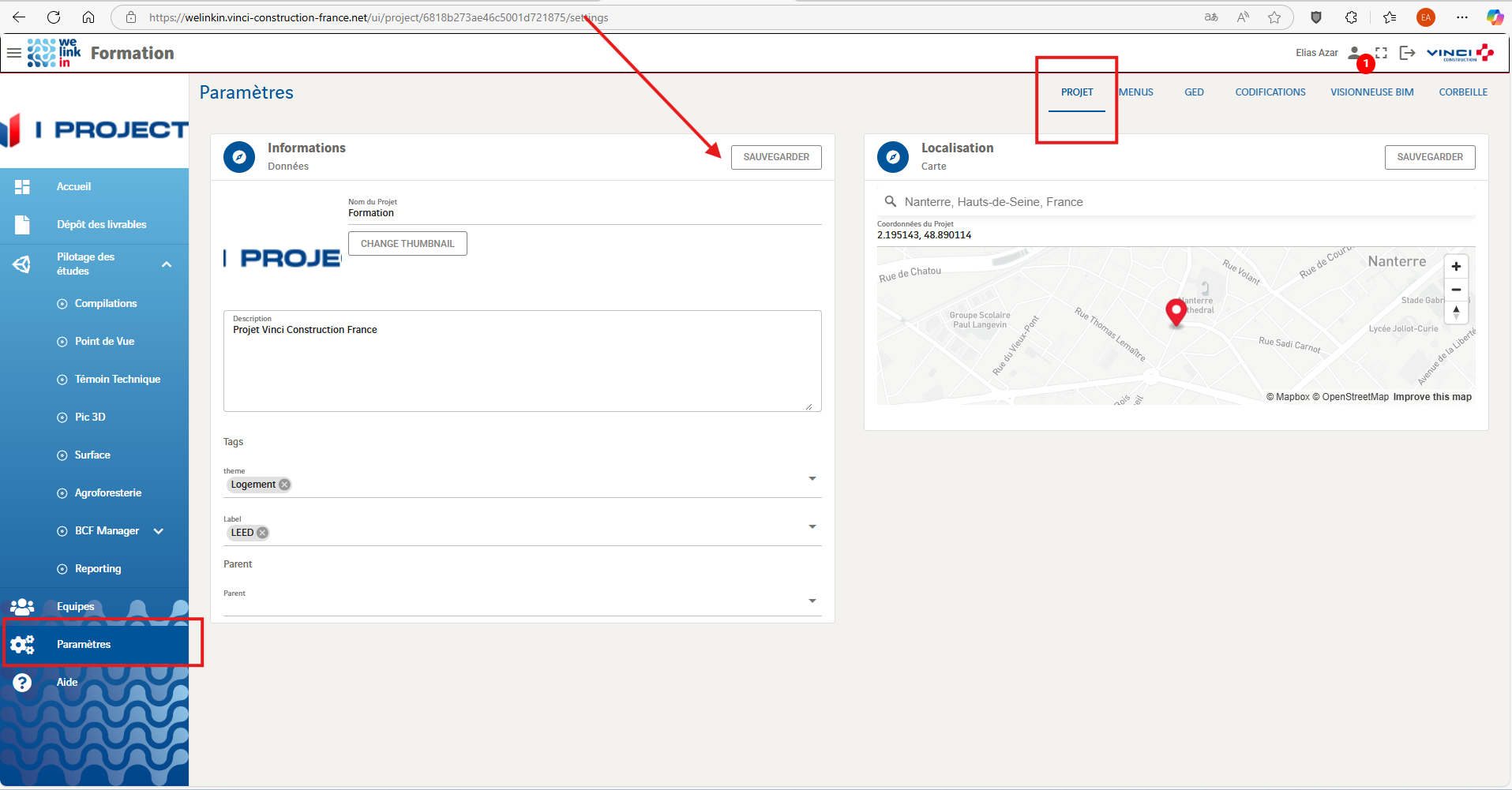Zoom in on the map
Viewport: 1512px width, 790px height.
click(x=1456, y=267)
